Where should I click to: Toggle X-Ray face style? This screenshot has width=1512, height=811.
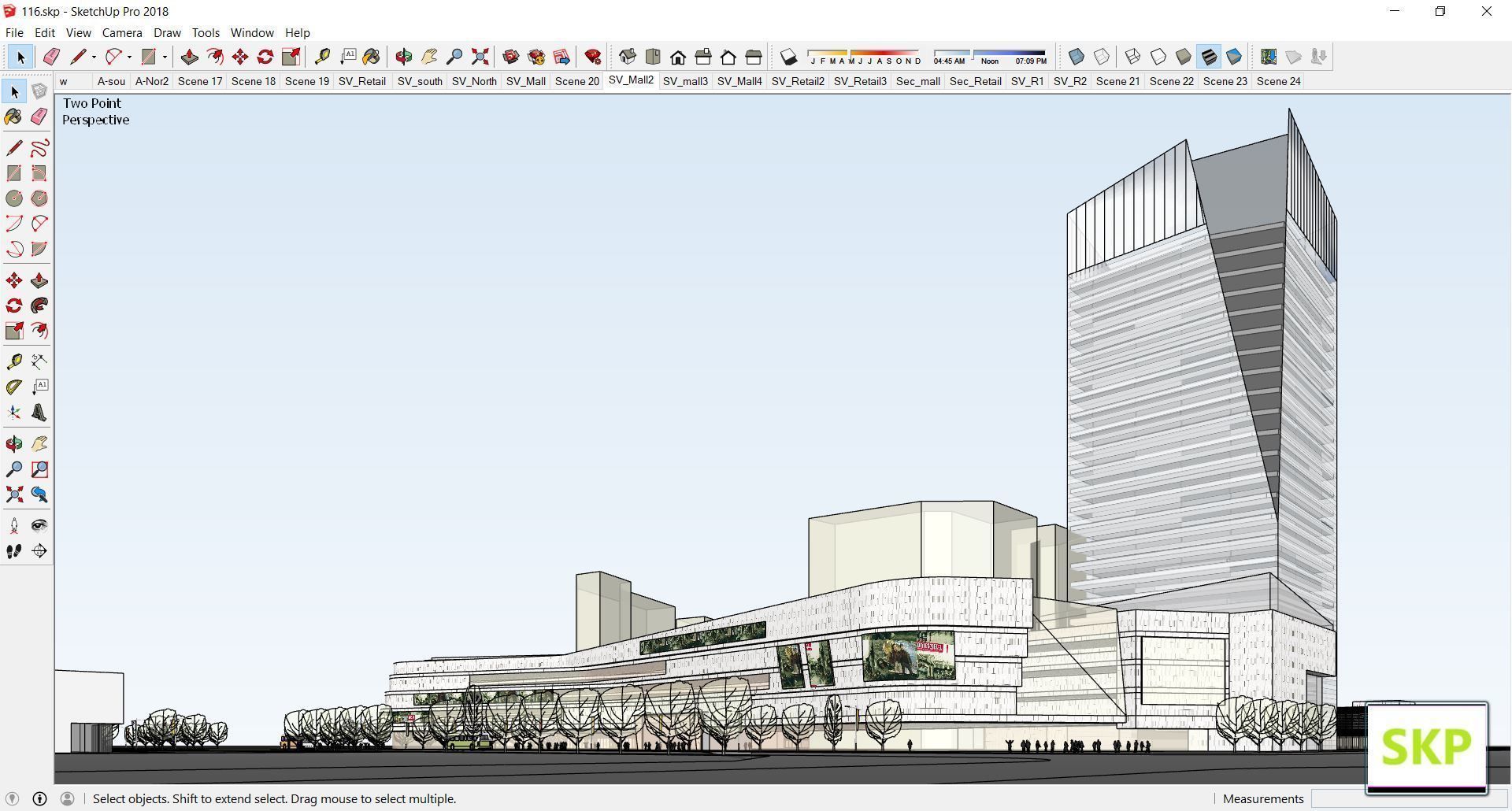[1077, 57]
